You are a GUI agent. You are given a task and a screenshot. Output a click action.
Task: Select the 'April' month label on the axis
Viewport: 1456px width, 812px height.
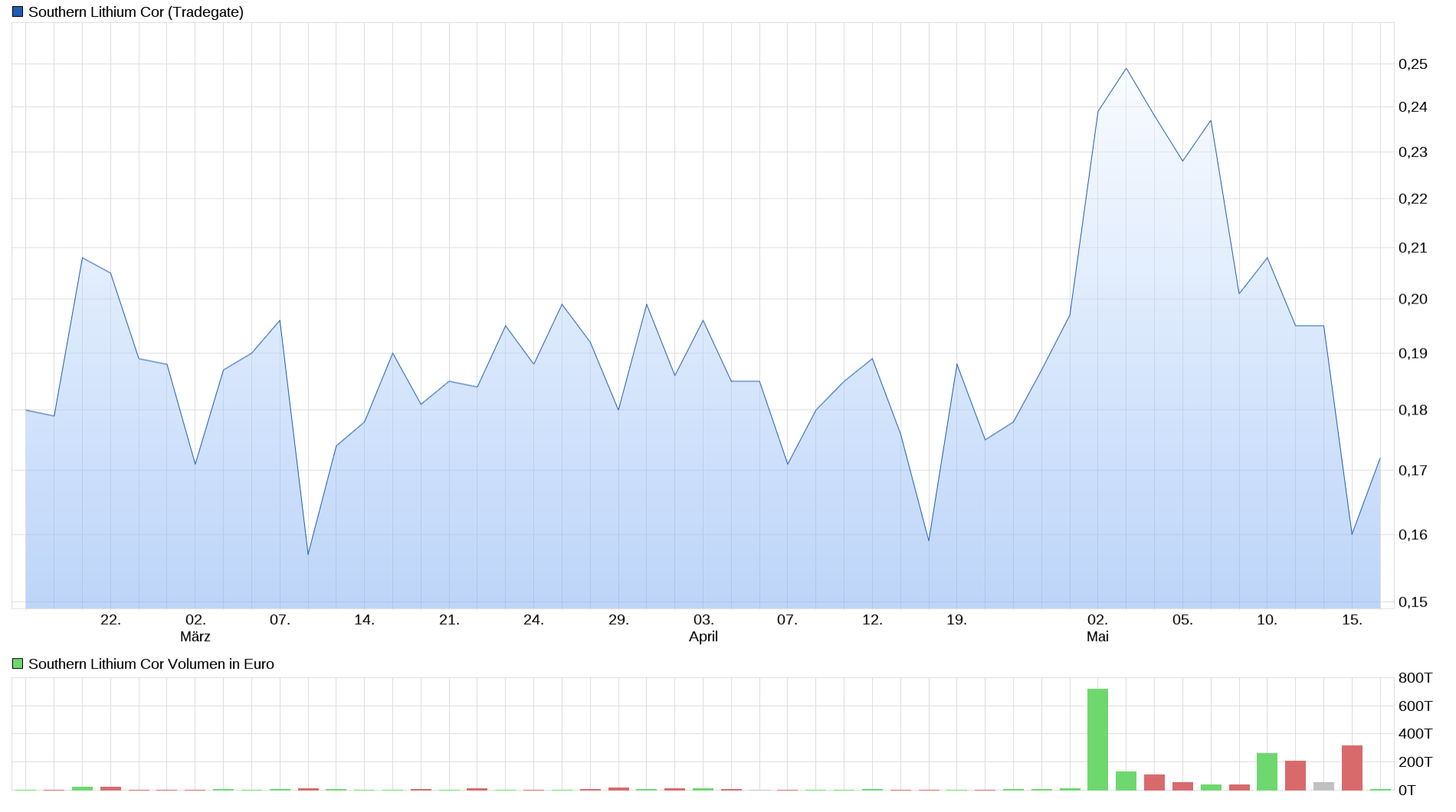(x=703, y=637)
